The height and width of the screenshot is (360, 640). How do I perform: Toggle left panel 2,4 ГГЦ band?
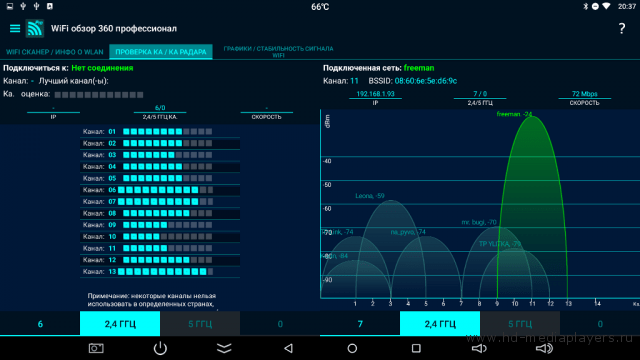(120, 324)
